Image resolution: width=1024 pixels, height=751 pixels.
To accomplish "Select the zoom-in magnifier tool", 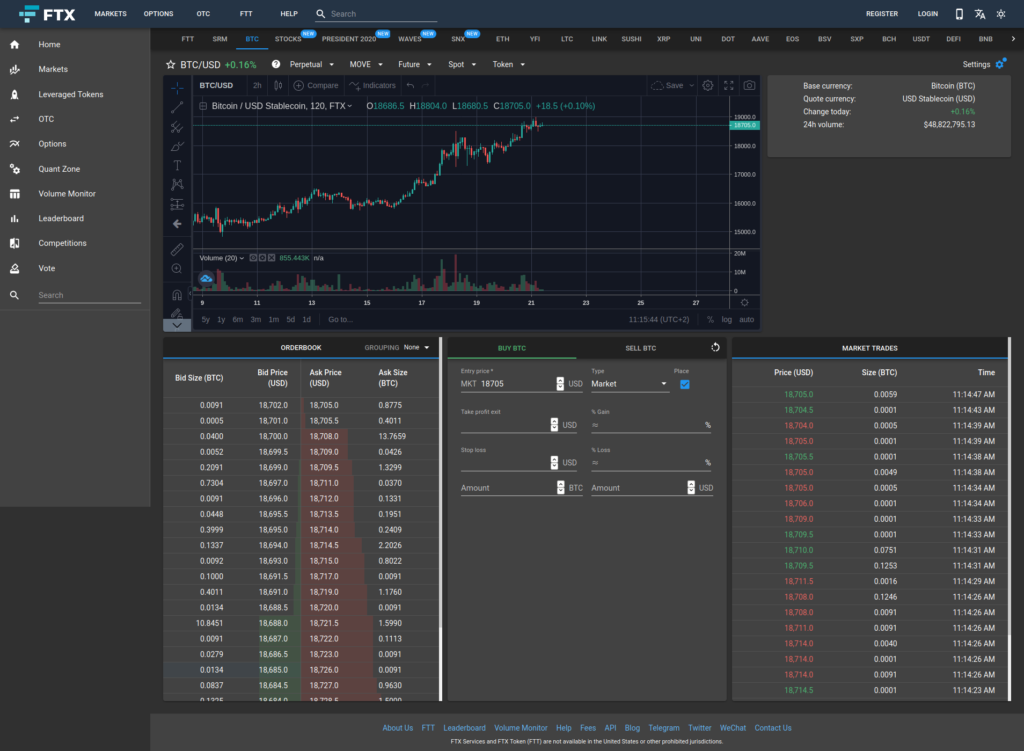I will 177,269.
